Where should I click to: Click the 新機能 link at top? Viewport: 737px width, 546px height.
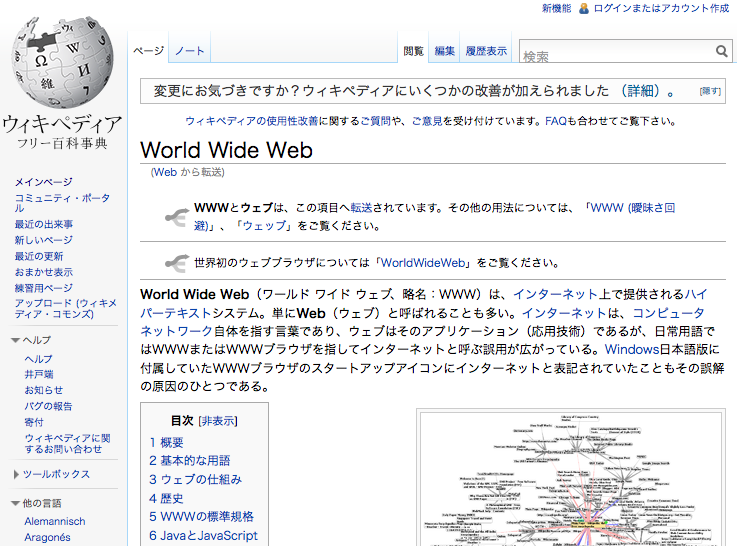coord(557,8)
